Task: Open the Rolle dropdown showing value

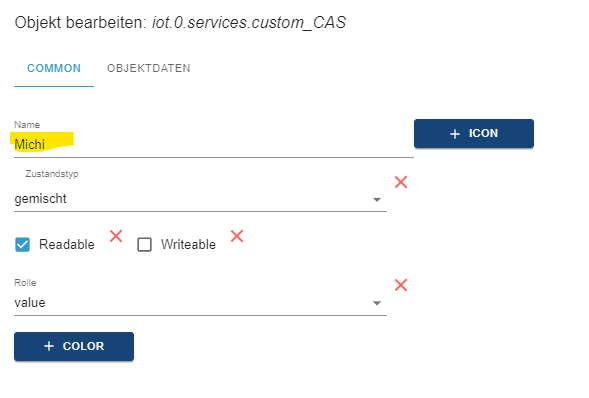Action: (200, 303)
